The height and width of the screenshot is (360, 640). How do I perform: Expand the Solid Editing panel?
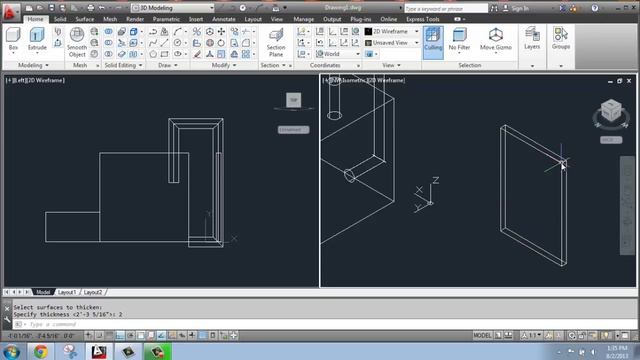[x=123, y=65]
